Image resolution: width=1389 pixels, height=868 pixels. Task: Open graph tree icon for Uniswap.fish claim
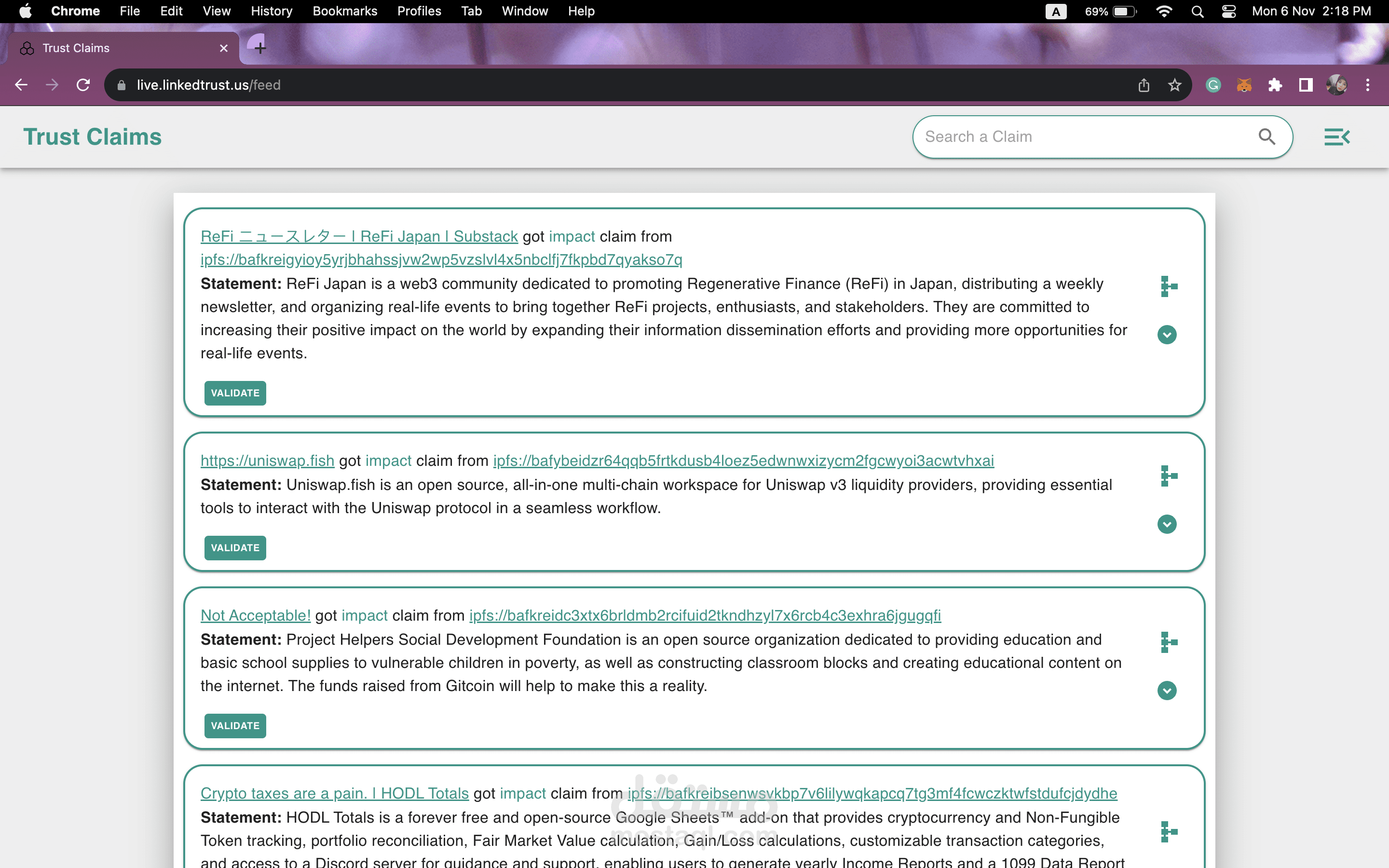click(x=1169, y=476)
